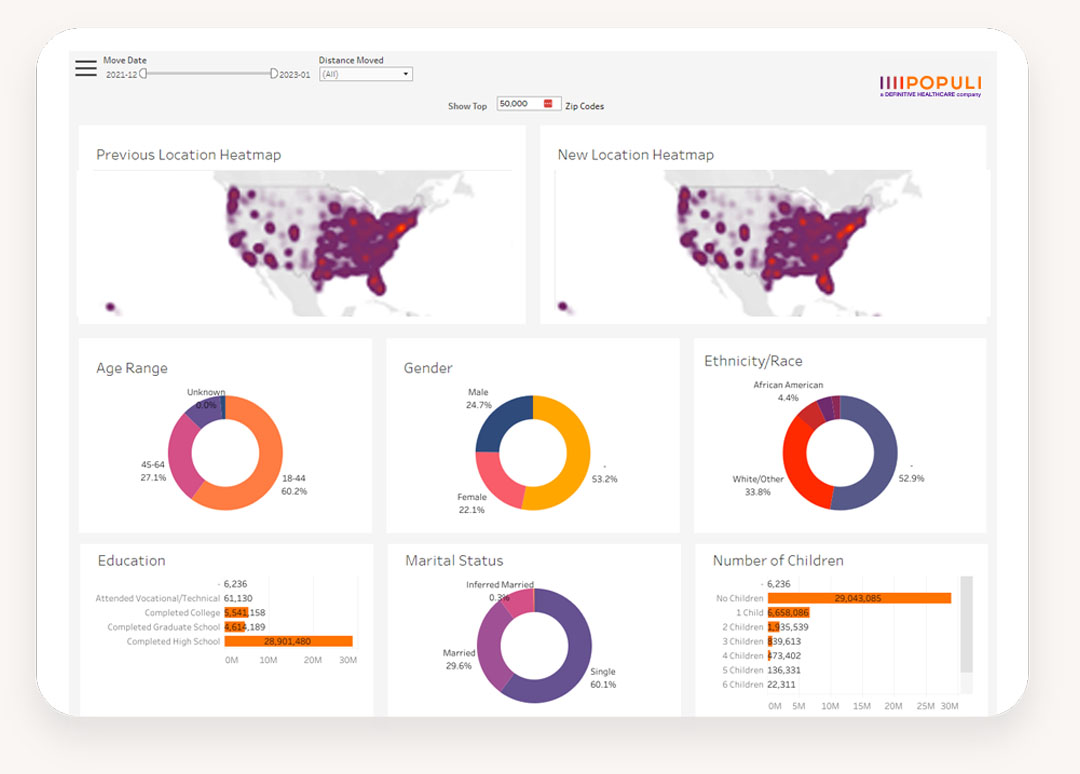Click the Completed College bar
1080x774 pixels.
[x=236, y=612]
